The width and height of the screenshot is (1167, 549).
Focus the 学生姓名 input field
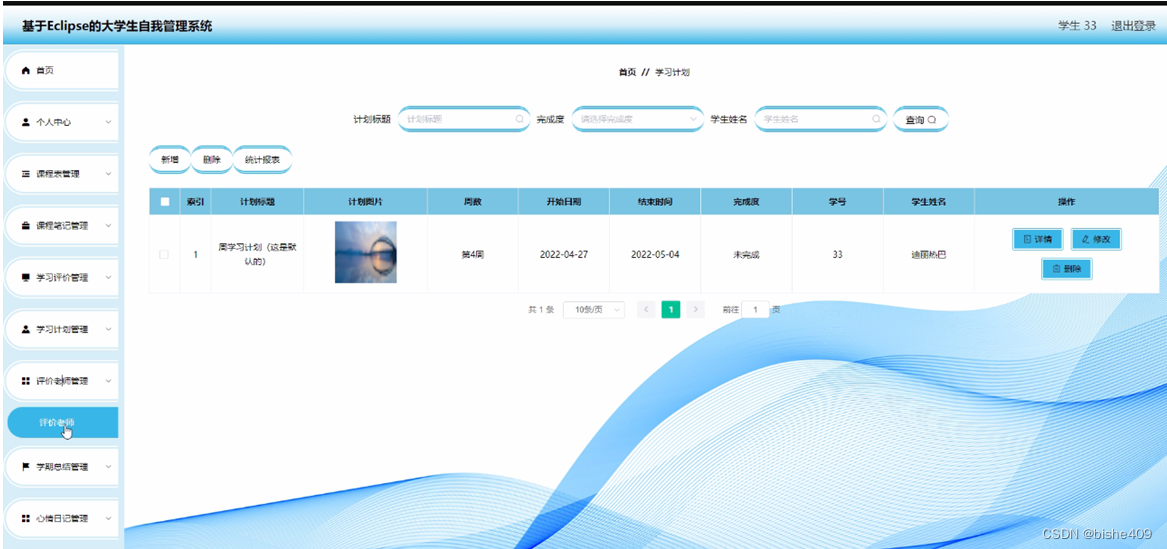coord(821,119)
